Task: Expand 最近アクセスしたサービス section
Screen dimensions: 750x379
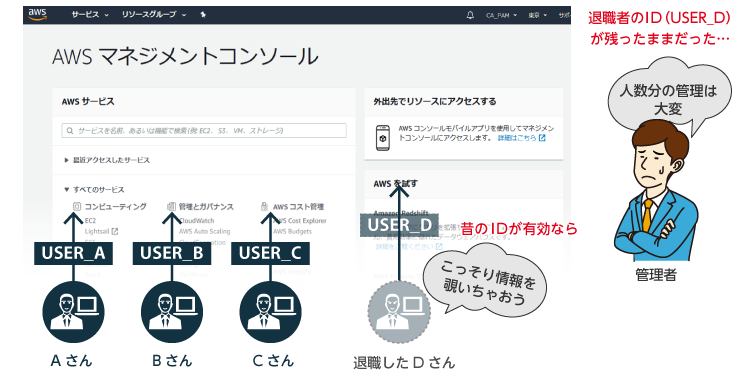Action: (107, 160)
